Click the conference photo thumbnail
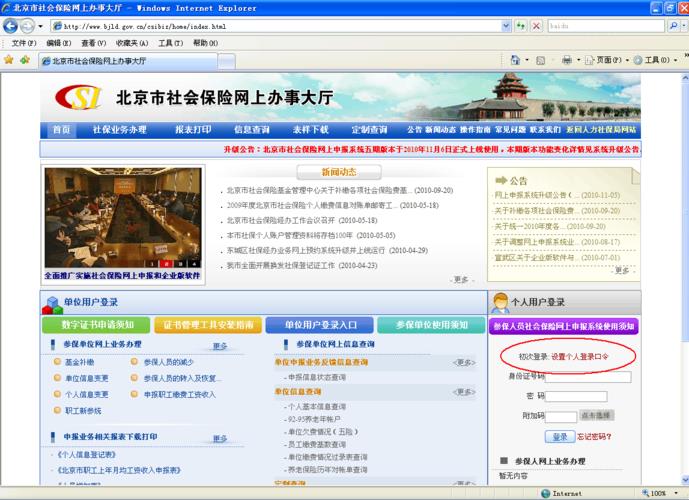Viewport: 689px width, 500px height. 122,217
